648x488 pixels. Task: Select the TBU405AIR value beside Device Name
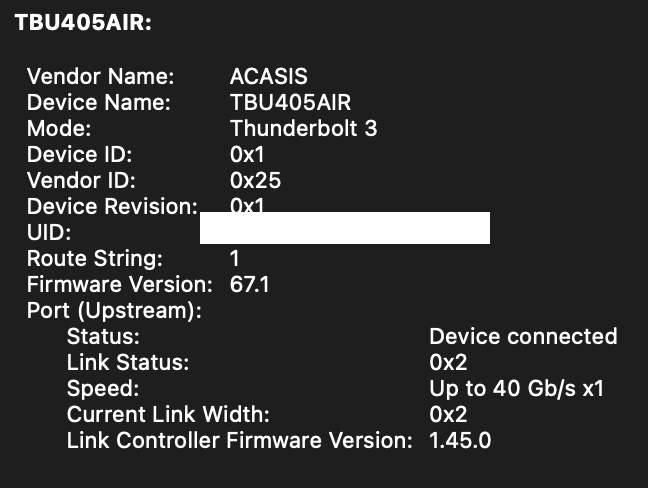pos(290,102)
